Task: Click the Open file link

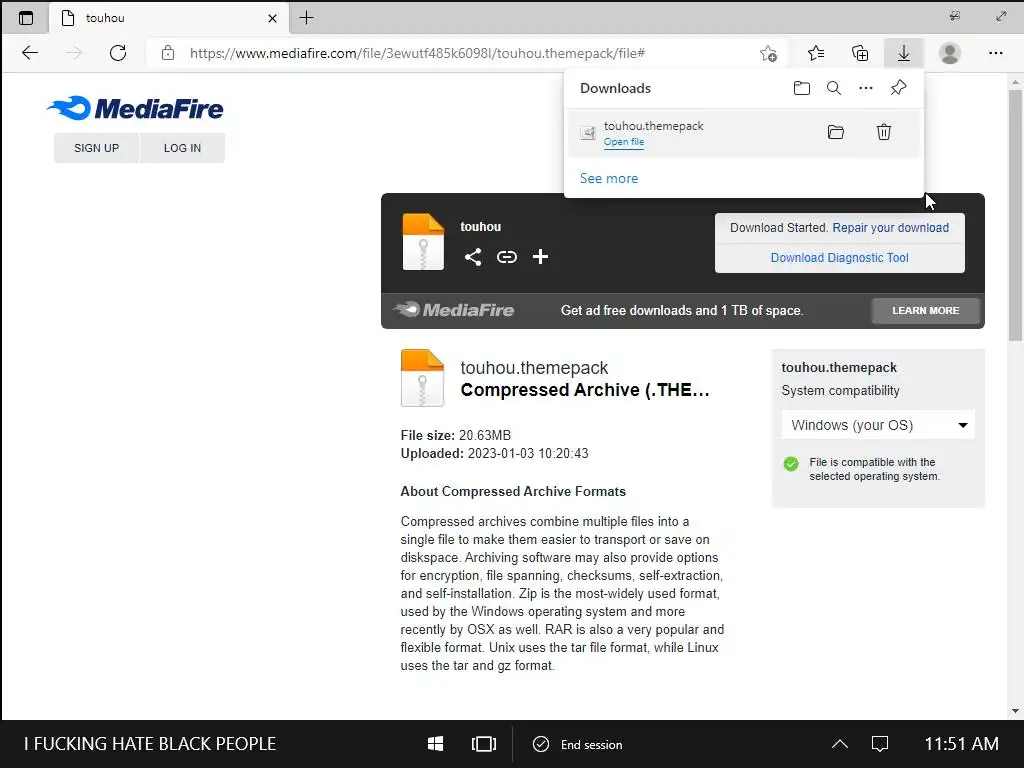Action: point(624,142)
